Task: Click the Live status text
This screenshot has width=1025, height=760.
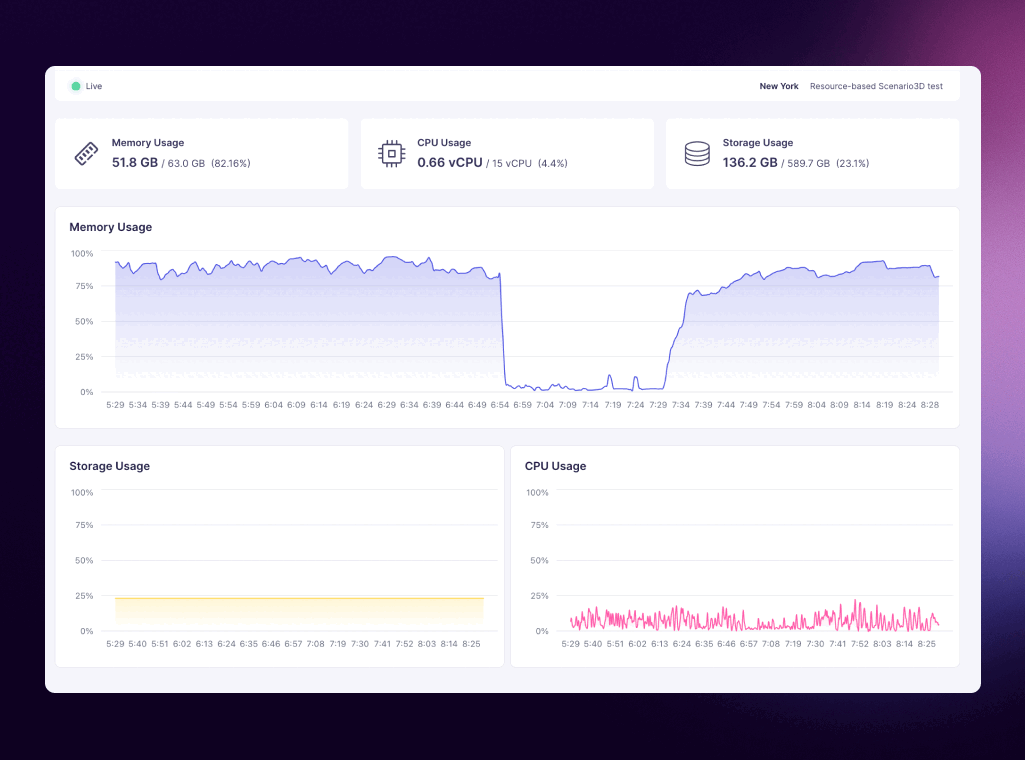Action: coord(94,86)
